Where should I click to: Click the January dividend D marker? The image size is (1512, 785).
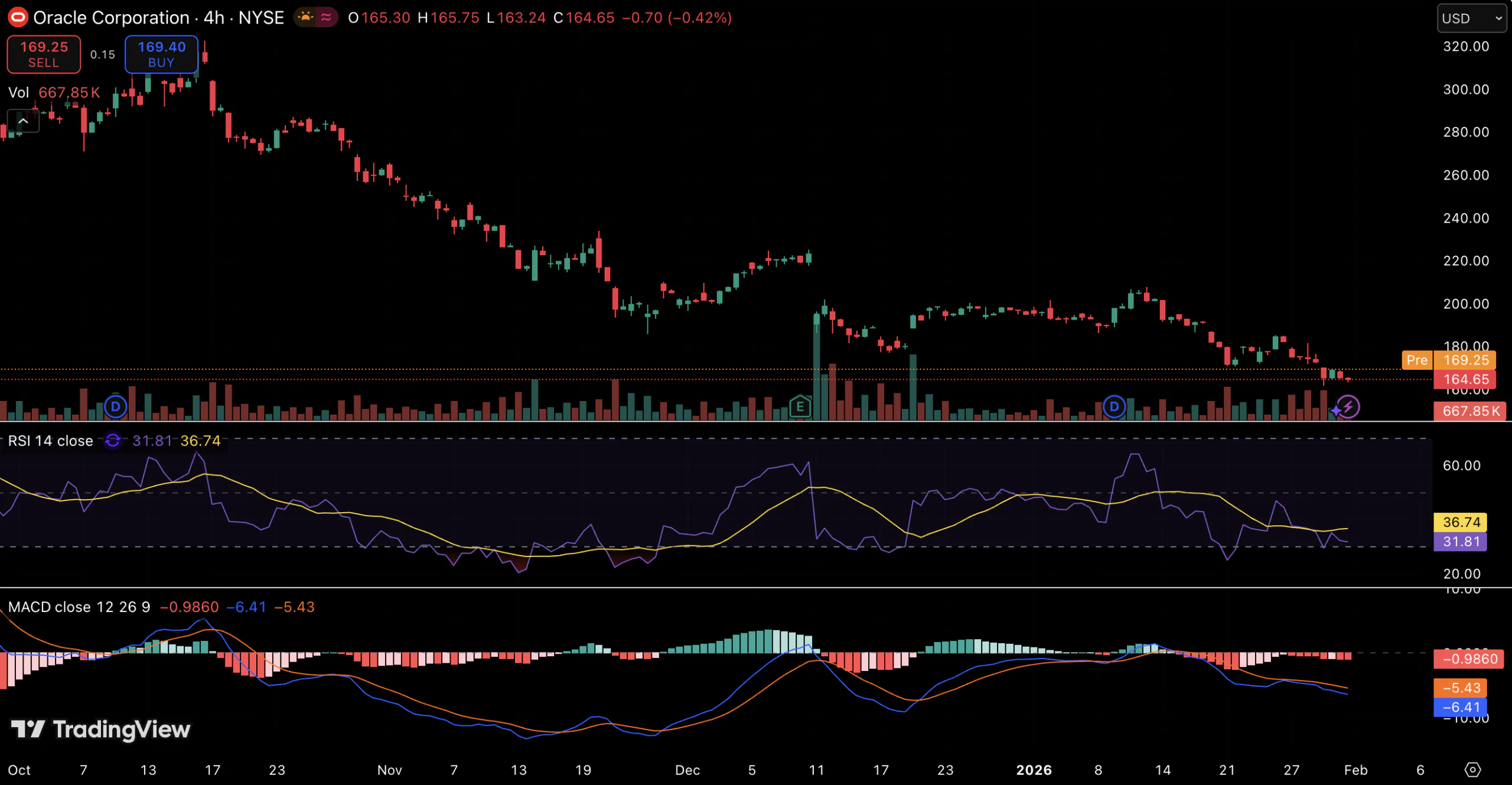[1114, 406]
